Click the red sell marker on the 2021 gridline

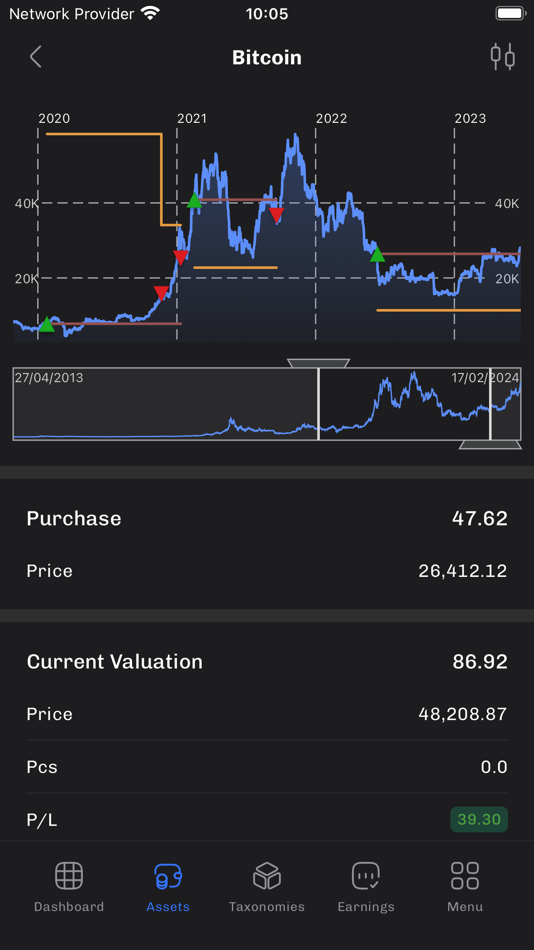pyautogui.click(x=180, y=257)
